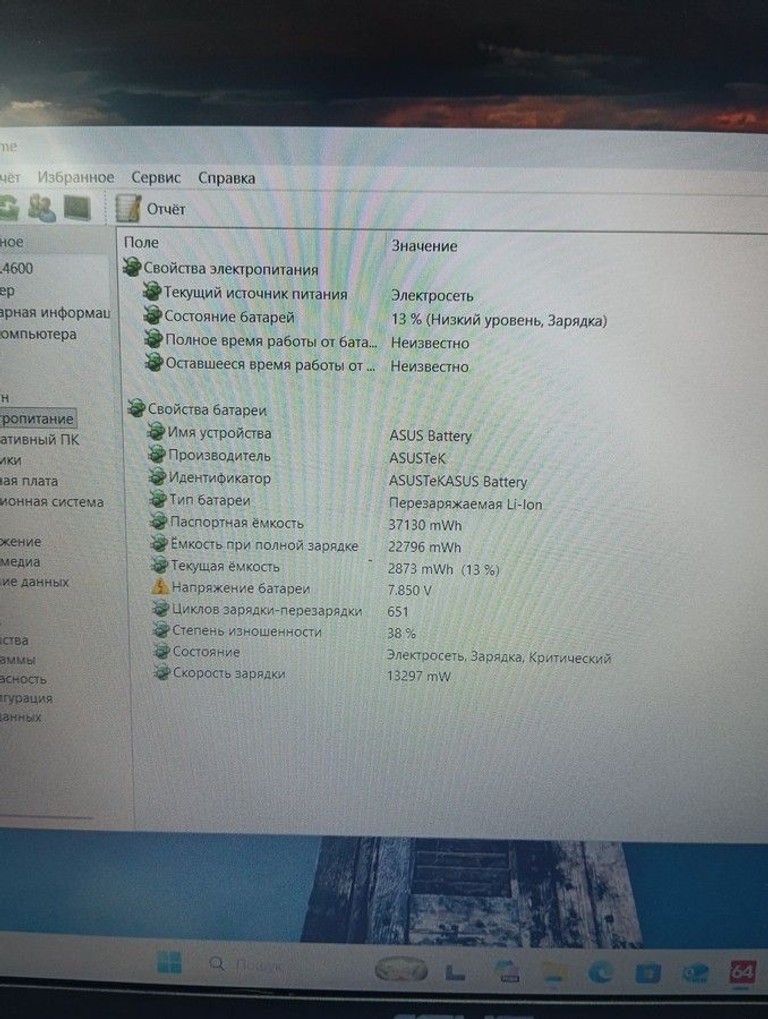The width and height of the screenshot is (768, 1019).
Task: Select Системная плата in the sidebar tree
Action: (x=29, y=481)
